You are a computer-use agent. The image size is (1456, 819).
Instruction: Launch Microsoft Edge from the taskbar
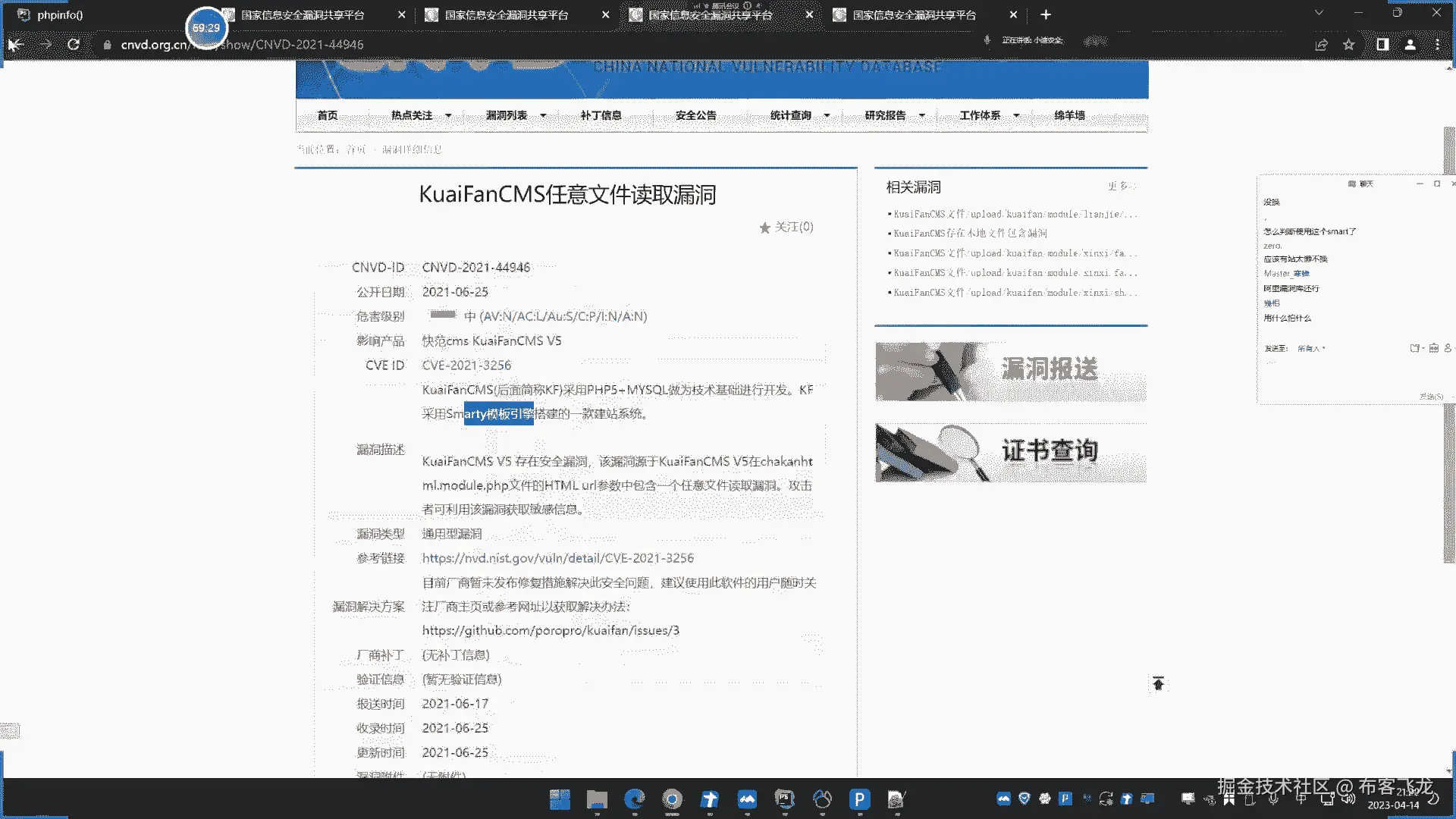[x=634, y=799]
